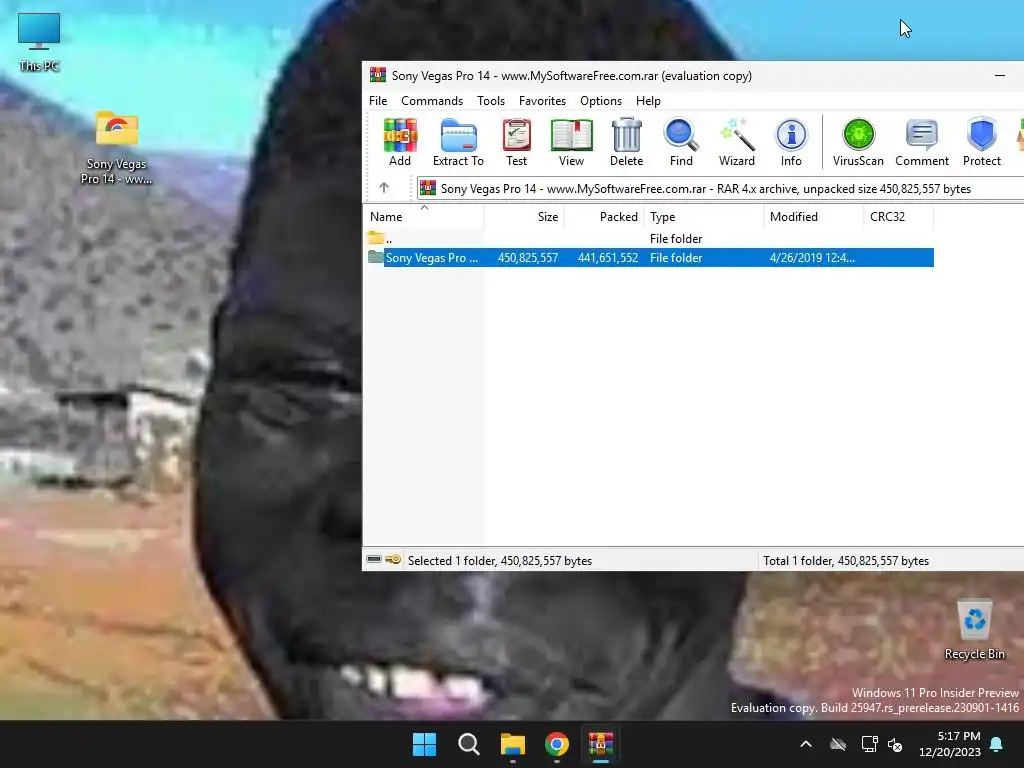Sort by the Name column header

[423, 216]
